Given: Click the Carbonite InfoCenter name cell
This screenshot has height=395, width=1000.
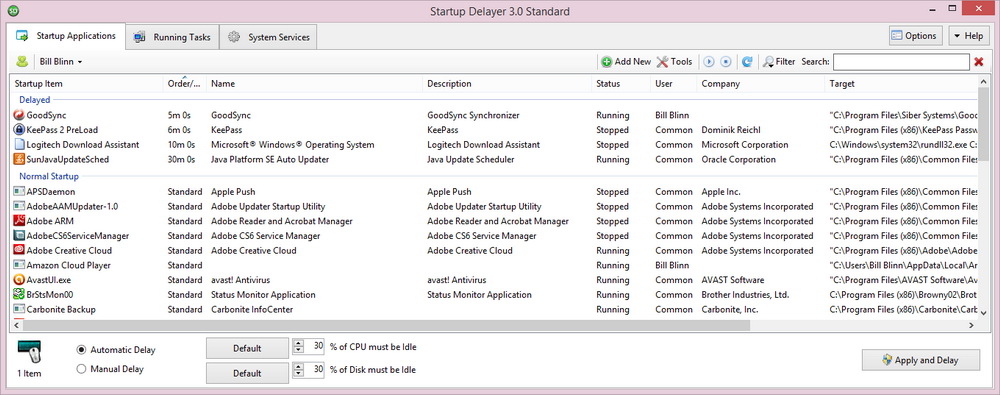Looking at the screenshot, I should 252,309.
